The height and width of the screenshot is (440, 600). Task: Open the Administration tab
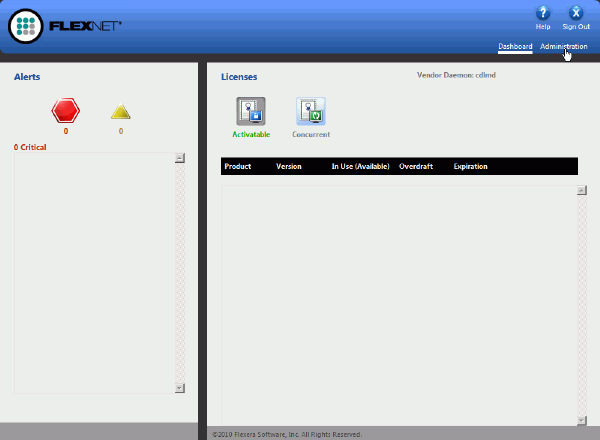pos(563,47)
